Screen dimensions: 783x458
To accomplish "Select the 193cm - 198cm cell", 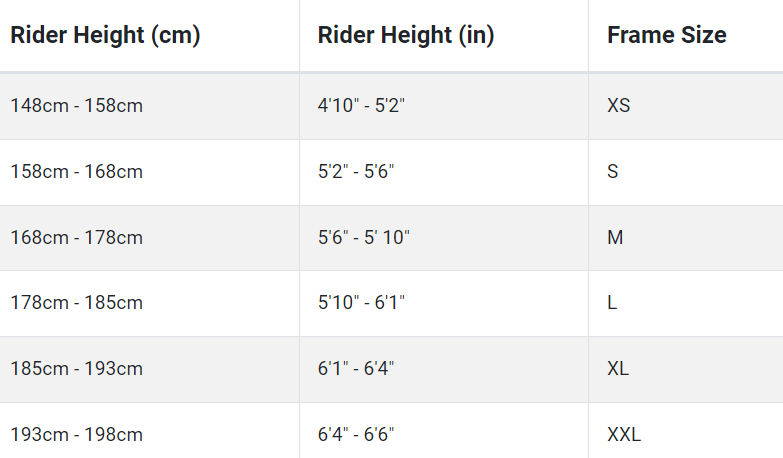I will [149, 431].
